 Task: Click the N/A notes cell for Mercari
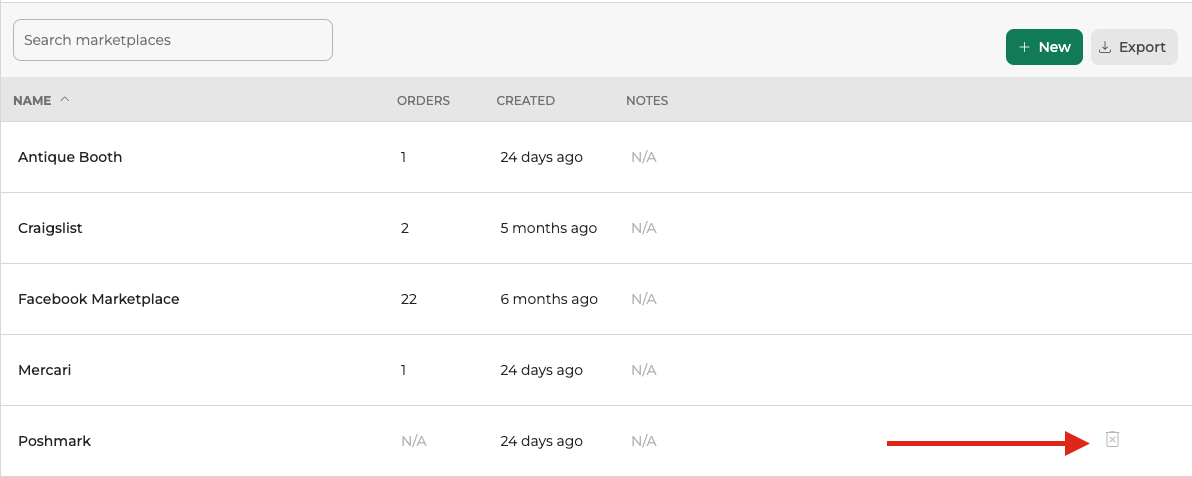(643, 370)
